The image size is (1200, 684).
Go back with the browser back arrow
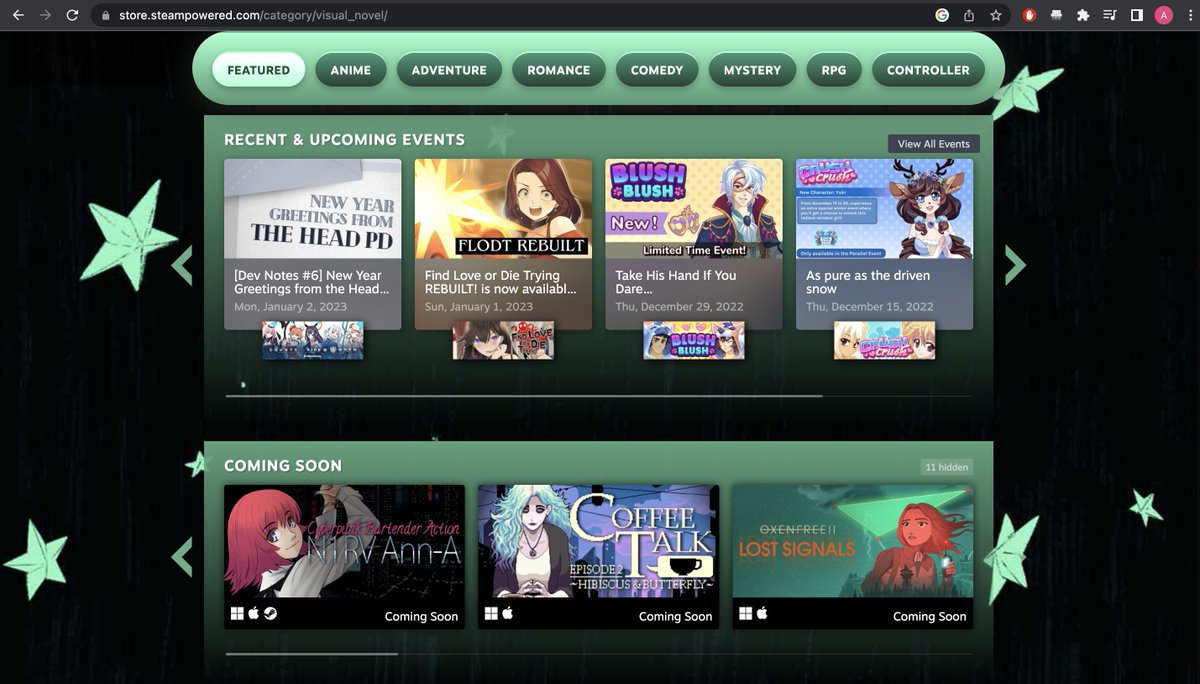pyautogui.click(x=18, y=15)
